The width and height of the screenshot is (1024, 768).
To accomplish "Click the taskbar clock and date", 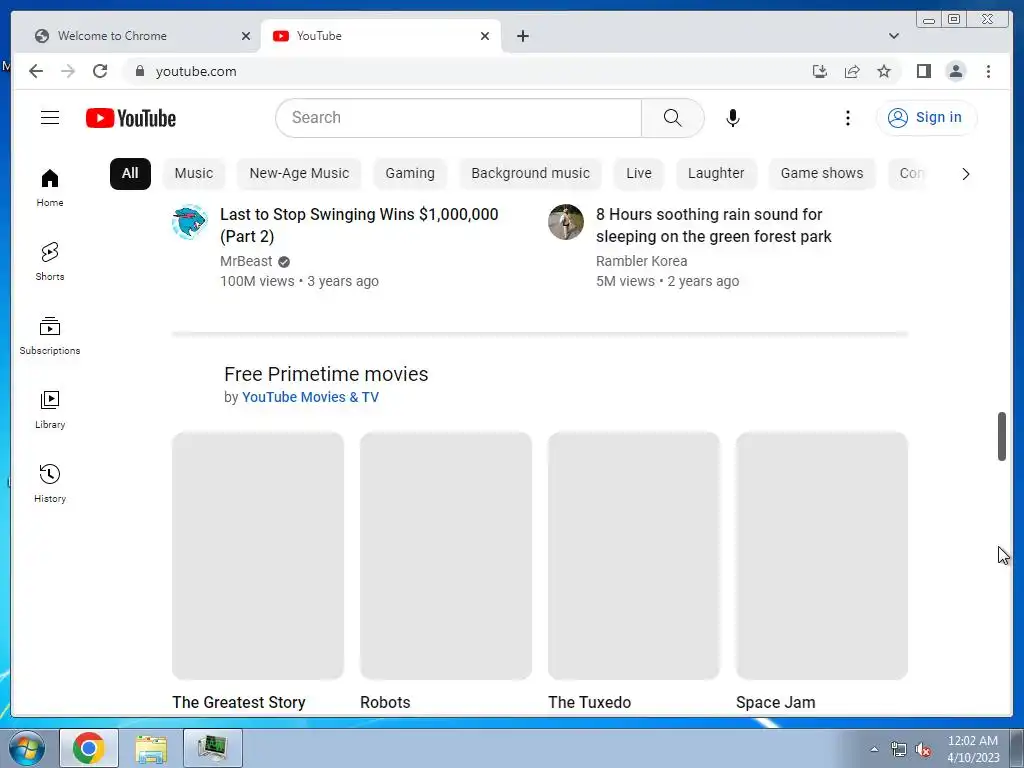I will click(x=973, y=749).
